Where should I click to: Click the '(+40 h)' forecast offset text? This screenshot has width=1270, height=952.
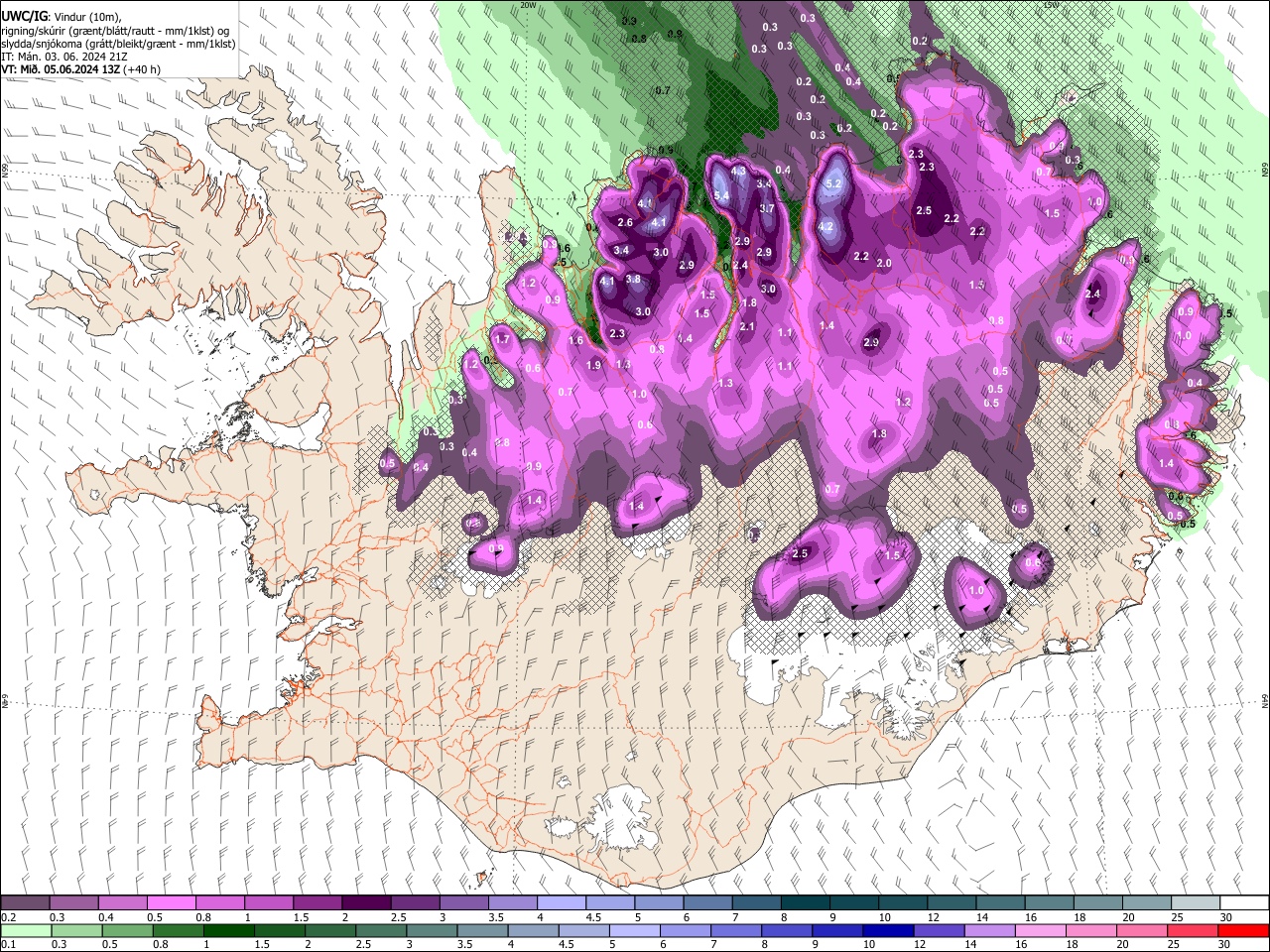coord(142,69)
